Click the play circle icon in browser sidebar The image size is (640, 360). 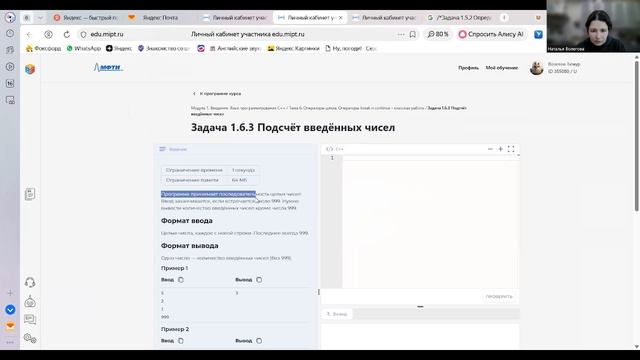click(x=10, y=67)
